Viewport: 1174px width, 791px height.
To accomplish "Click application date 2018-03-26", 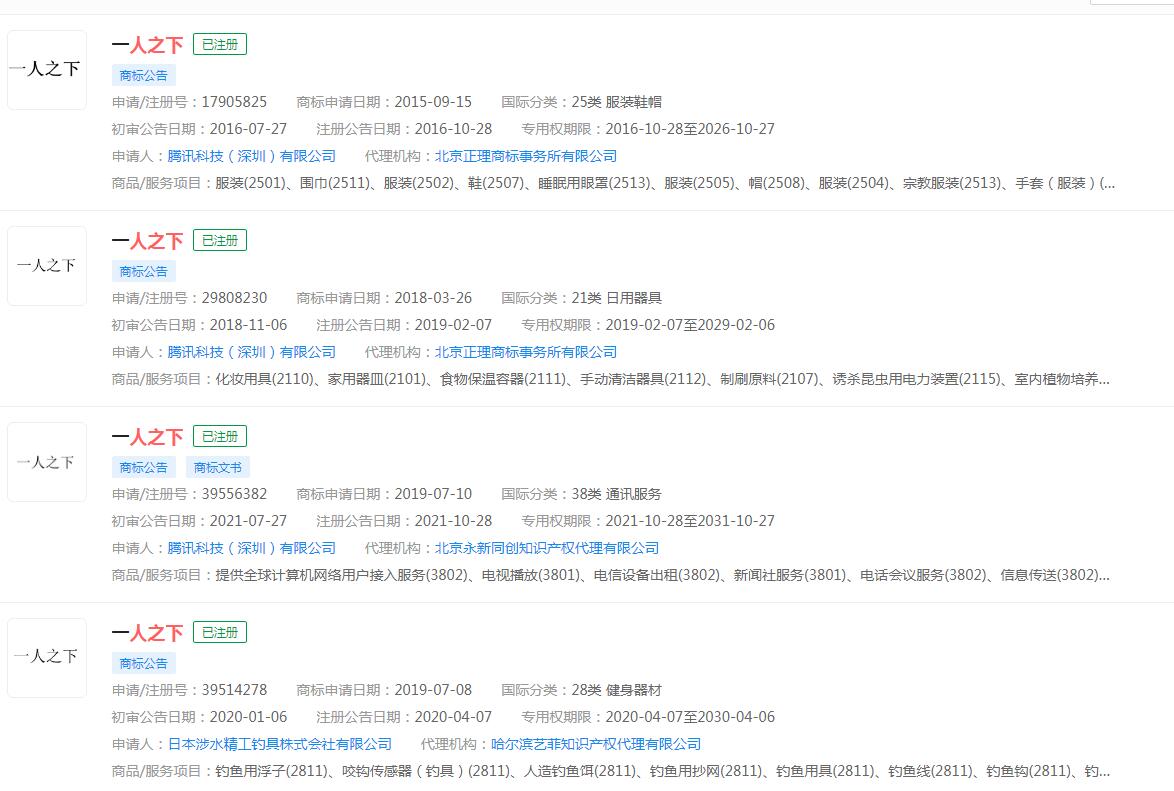I will [434, 298].
